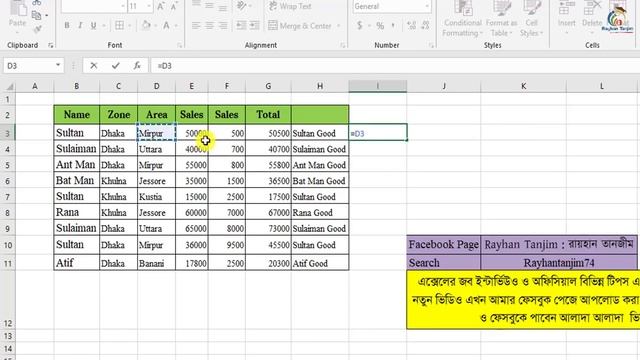Center text horizontally in the cell
Viewport: 640px width, 360px height.
(209, 25)
